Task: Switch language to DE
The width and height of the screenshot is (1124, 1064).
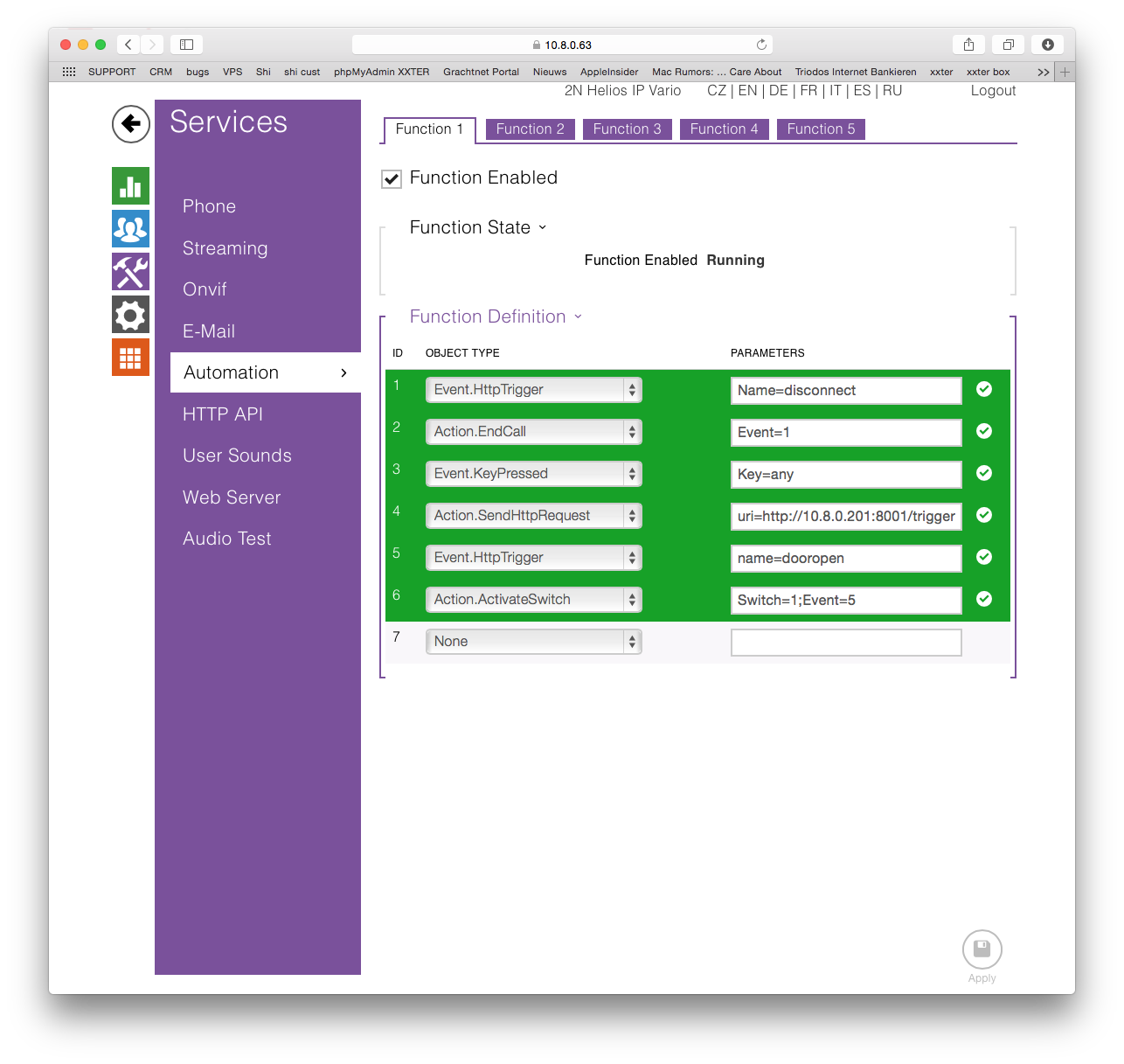Action: pyautogui.click(x=778, y=91)
